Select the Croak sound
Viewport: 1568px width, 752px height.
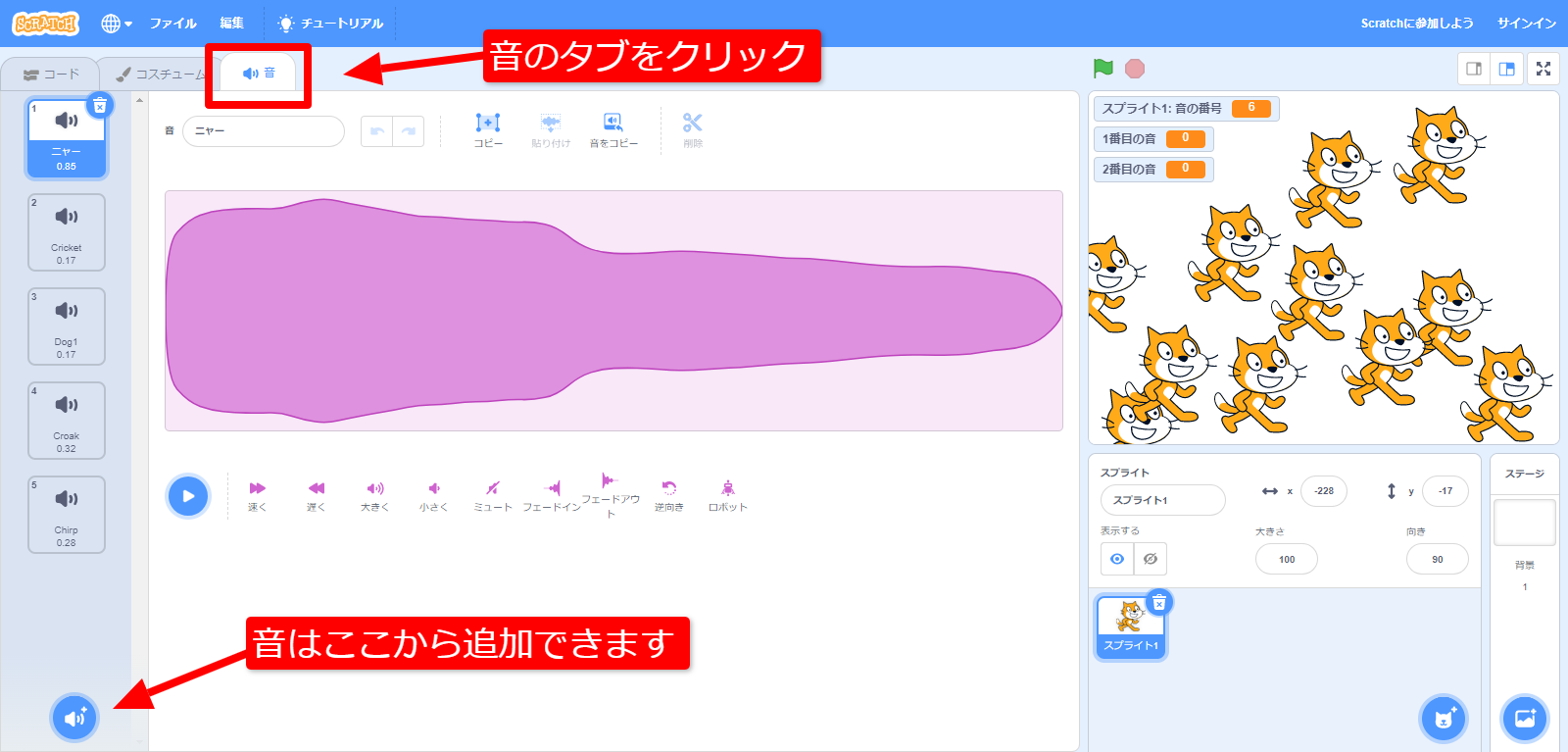[x=66, y=421]
